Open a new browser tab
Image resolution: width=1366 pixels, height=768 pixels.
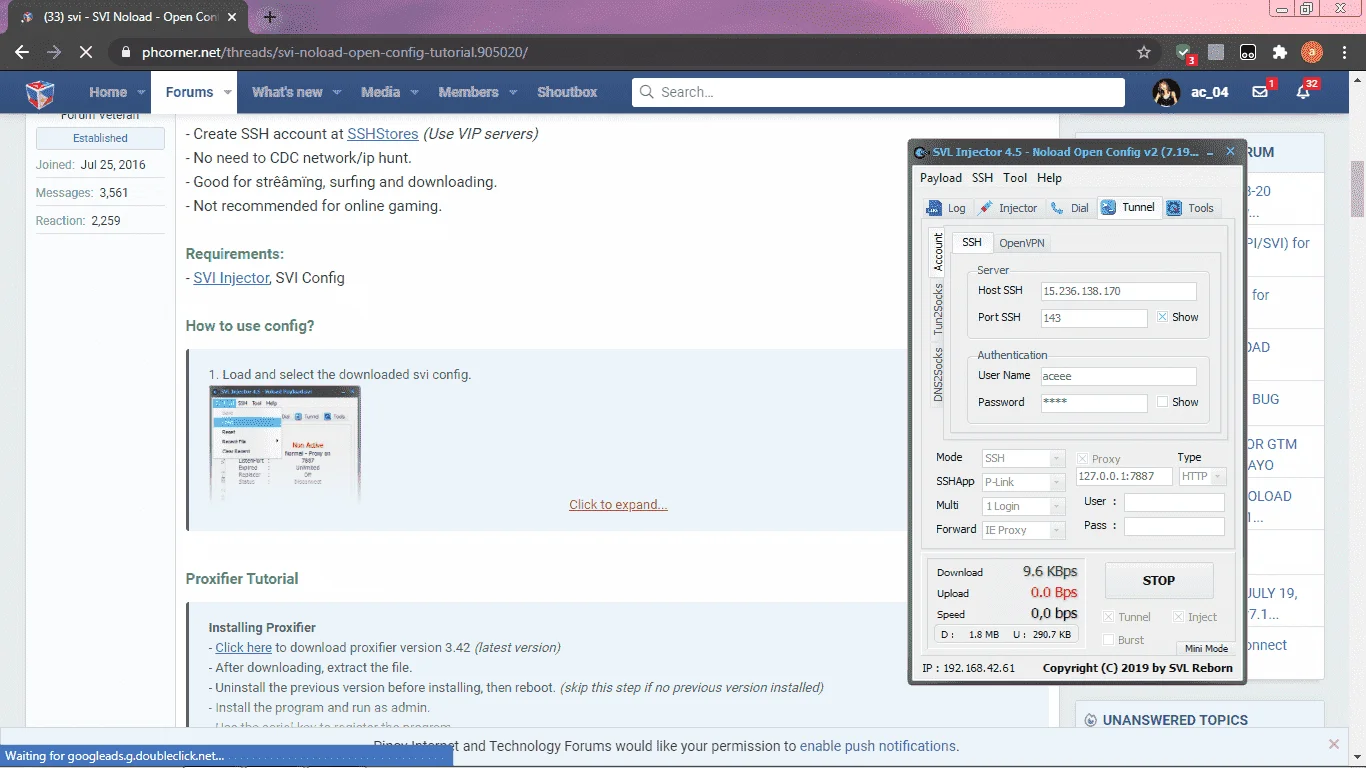click(x=270, y=17)
